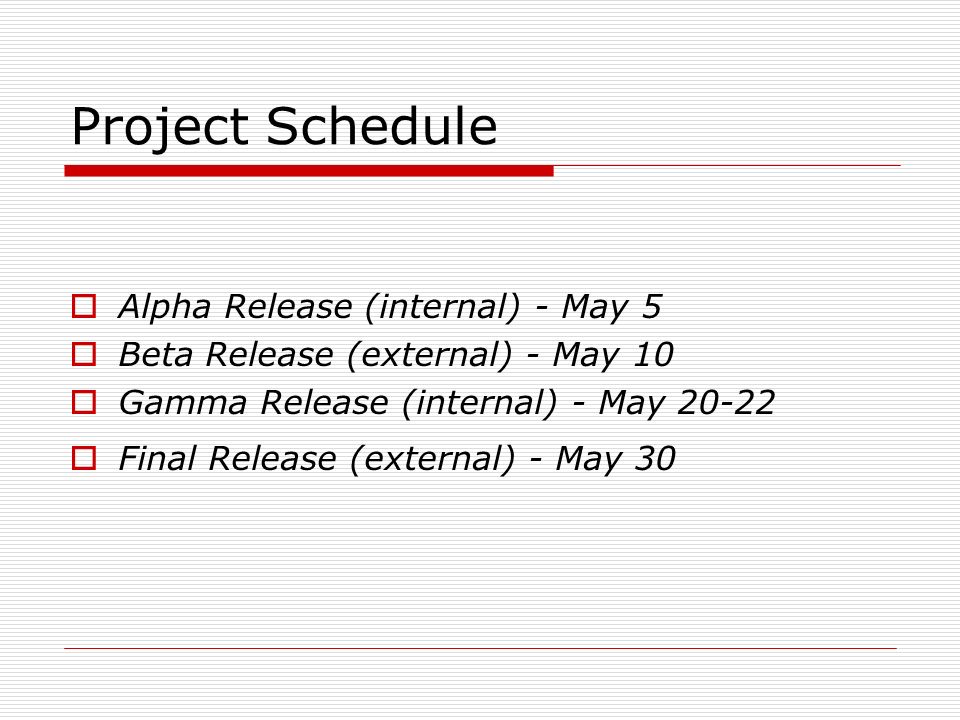The width and height of the screenshot is (960, 720).
Task: Select the thick red bar under the title
Action: 309,171
